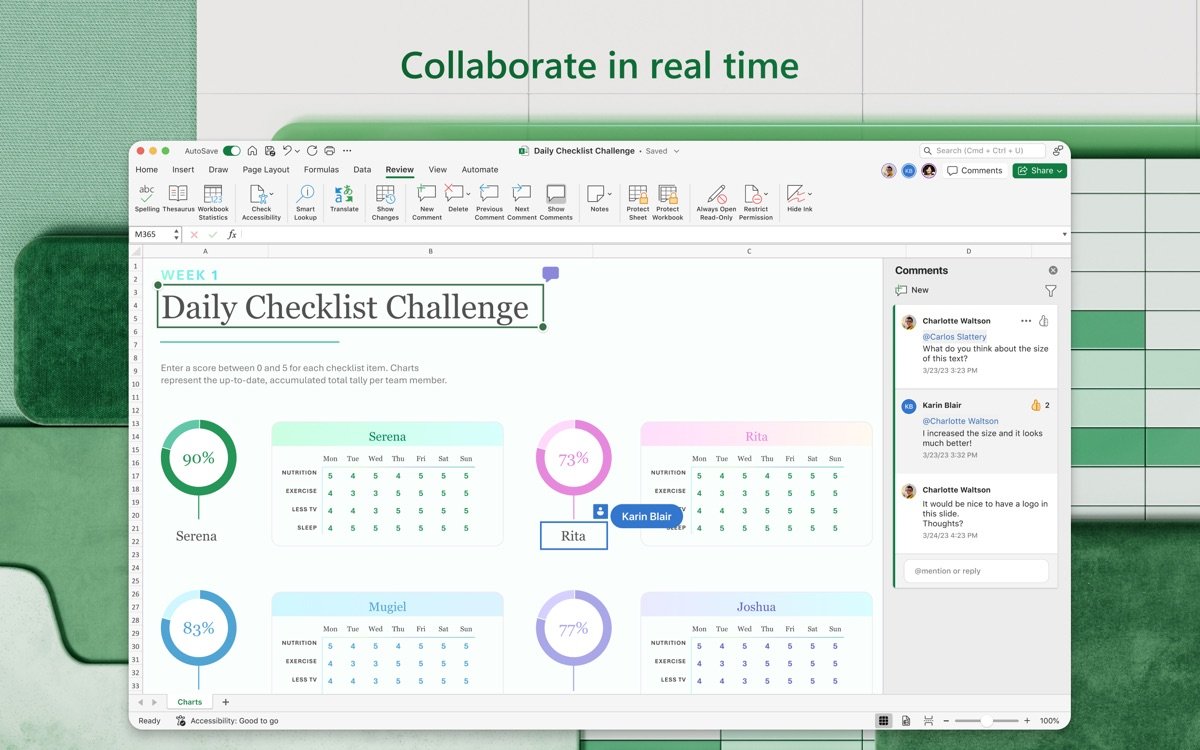
Task: Open Workbook Statistics
Action: (x=213, y=198)
